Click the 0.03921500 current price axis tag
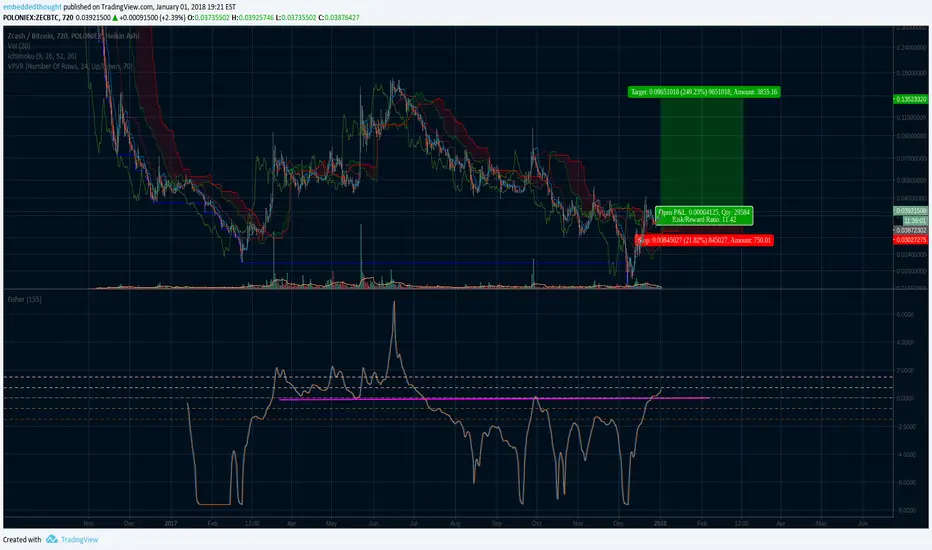 point(911,211)
